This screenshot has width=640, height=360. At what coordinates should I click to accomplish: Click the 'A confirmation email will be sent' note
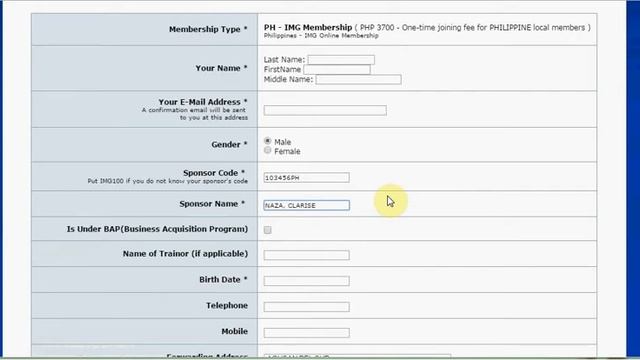[x=194, y=114]
